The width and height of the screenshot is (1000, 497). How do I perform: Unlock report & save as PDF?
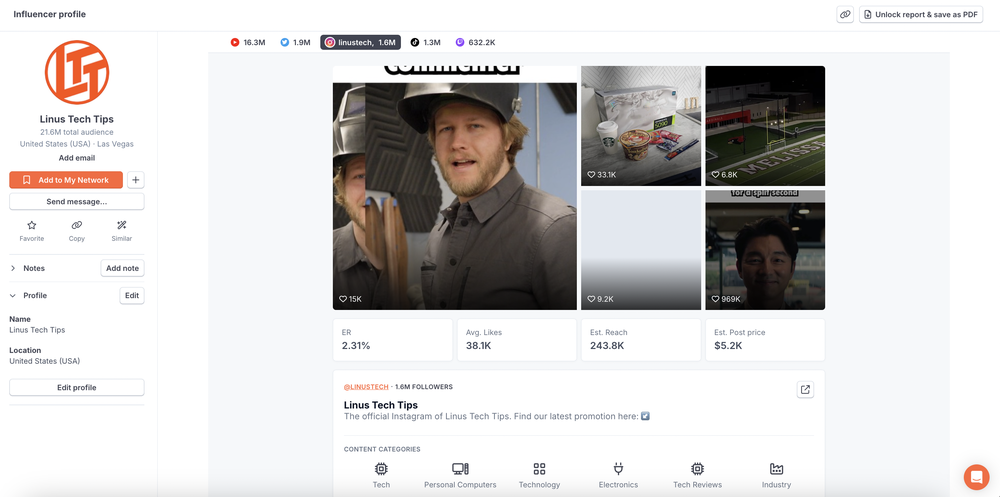pos(921,14)
